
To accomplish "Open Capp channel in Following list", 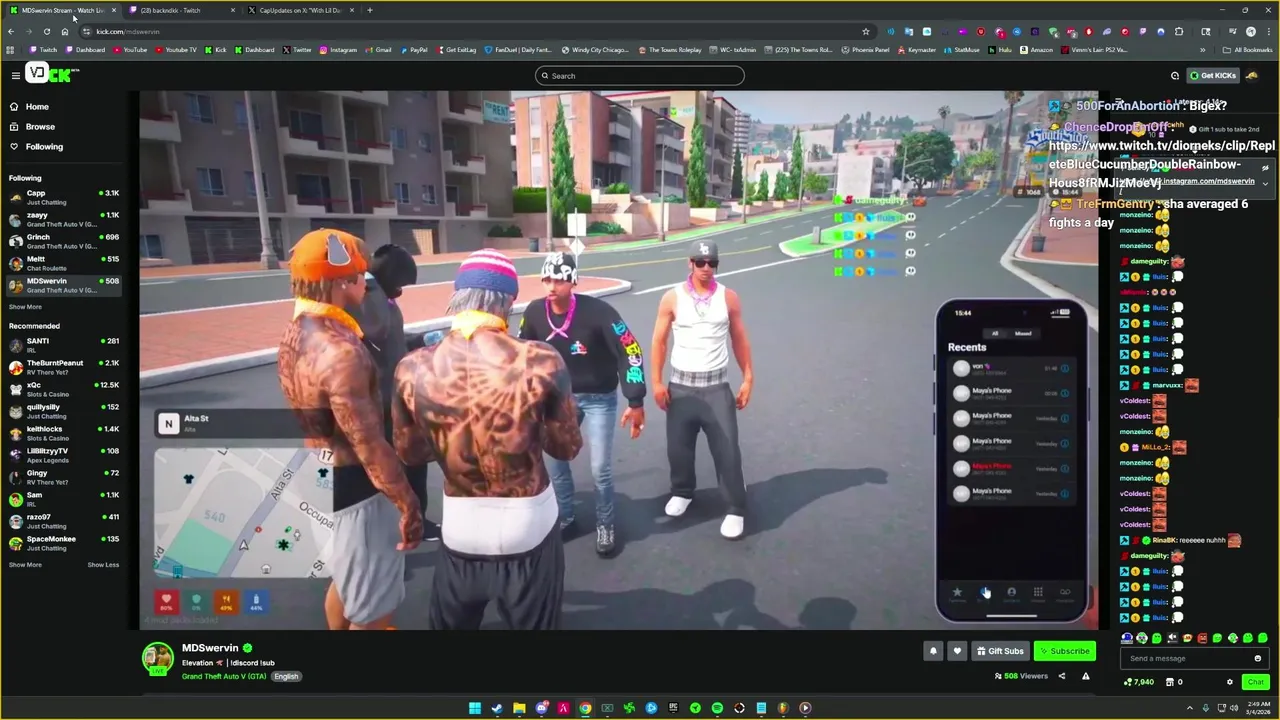I will pos(64,197).
